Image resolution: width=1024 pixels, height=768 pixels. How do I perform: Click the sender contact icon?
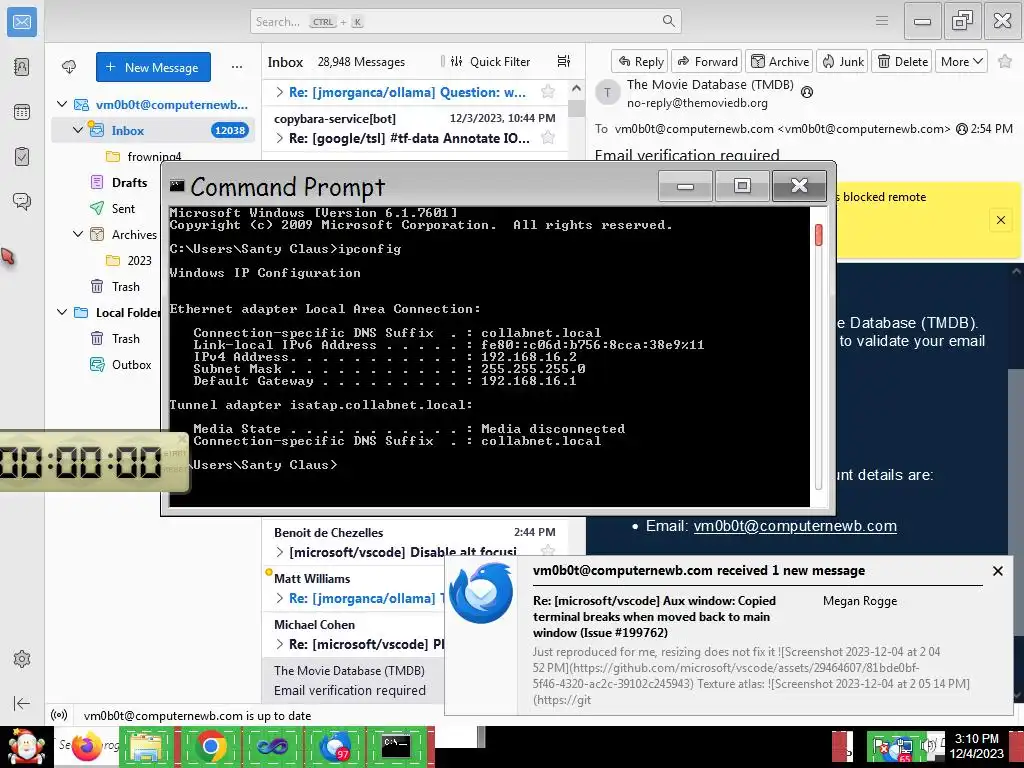pyautogui.click(x=807, y=92)
